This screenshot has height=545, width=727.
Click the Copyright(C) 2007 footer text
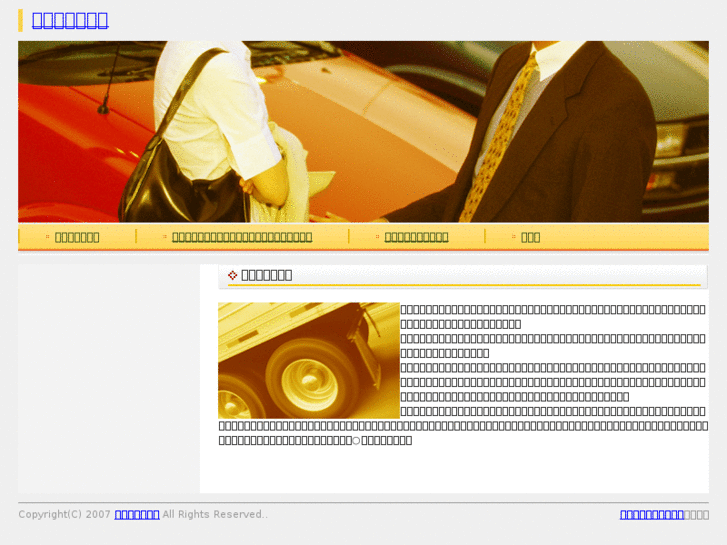point(64,514)
